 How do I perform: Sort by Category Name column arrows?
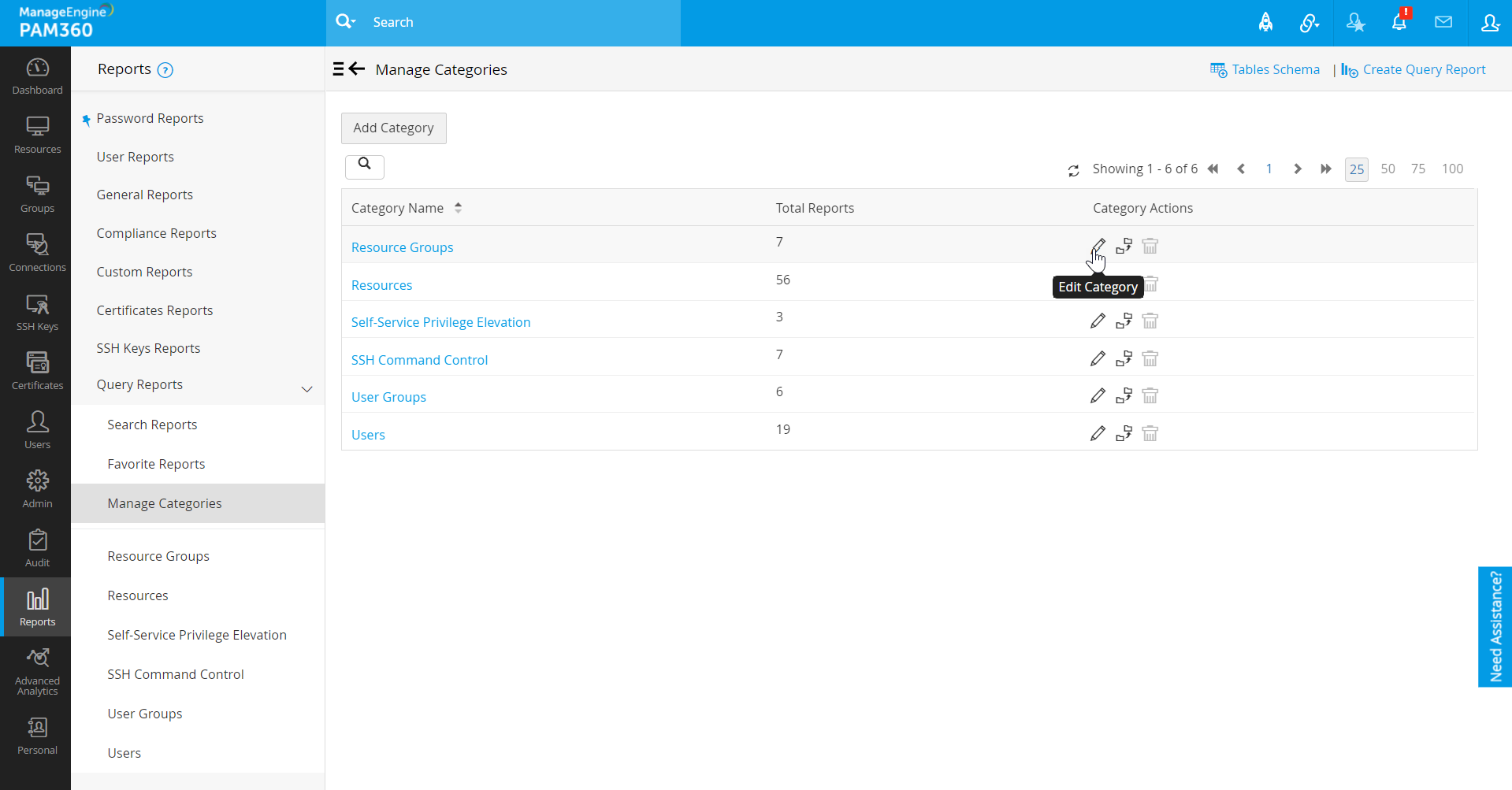click(x=458, y=208)
